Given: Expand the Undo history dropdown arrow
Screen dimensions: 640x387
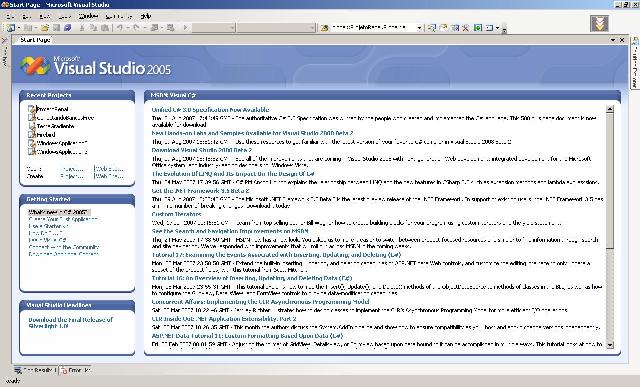Looking at the screenshot, I should coord(127,28).
